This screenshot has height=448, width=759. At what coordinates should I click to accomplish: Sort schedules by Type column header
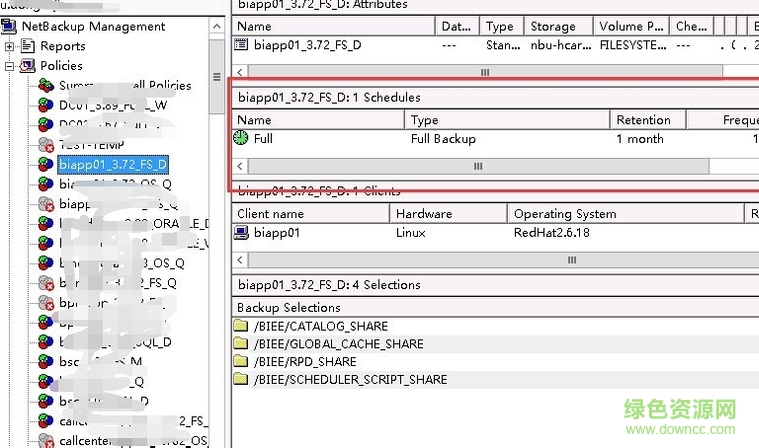click(507, 119)
